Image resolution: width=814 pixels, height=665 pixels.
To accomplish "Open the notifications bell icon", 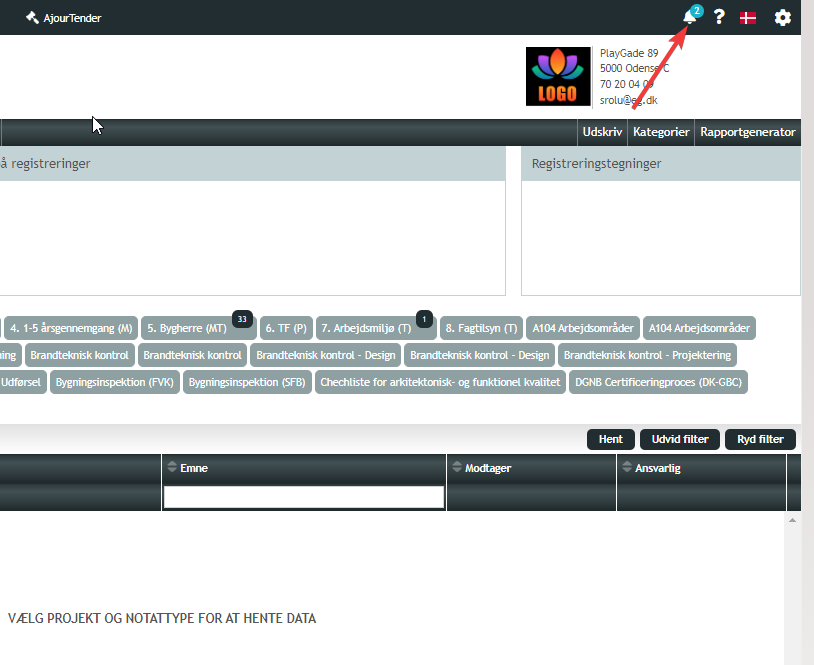I will pos(689,17).
